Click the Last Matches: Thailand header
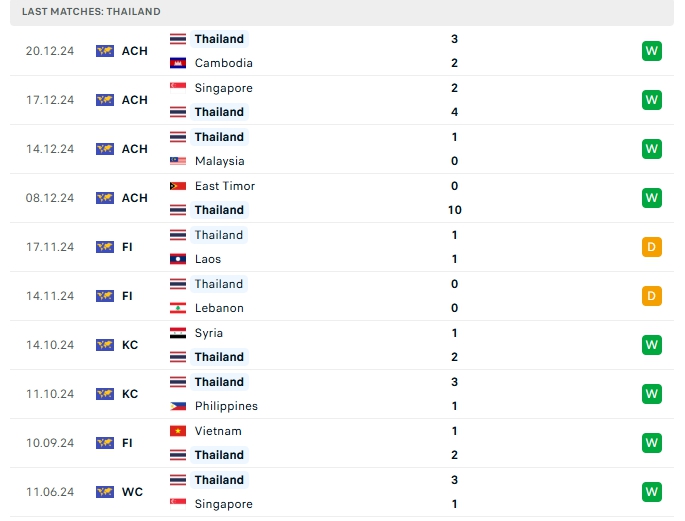The height and width of the screenshot is (521, 685). coord(91,11)
